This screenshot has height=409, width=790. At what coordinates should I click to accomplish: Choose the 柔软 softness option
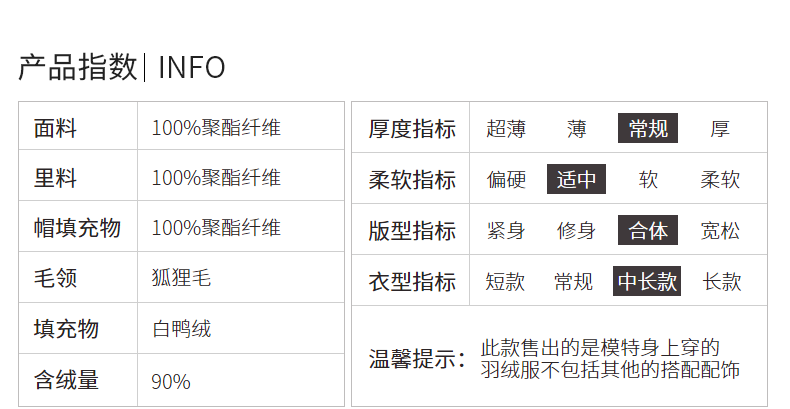[x=720, y=180]
